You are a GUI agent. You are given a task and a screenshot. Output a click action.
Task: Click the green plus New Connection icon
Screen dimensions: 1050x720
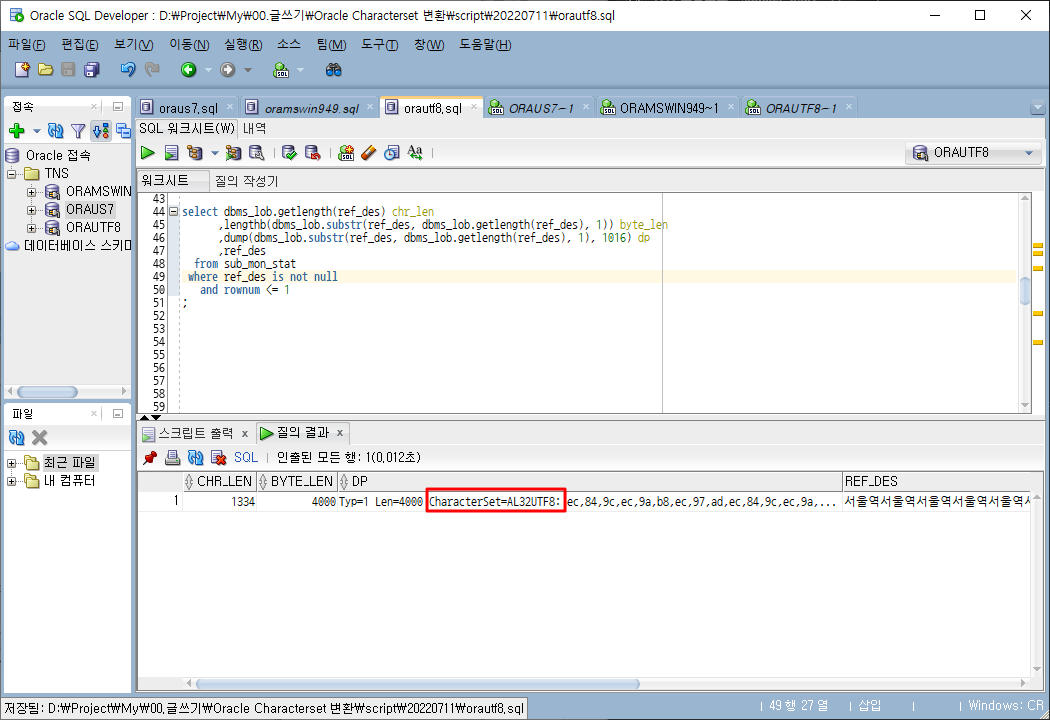17,131
